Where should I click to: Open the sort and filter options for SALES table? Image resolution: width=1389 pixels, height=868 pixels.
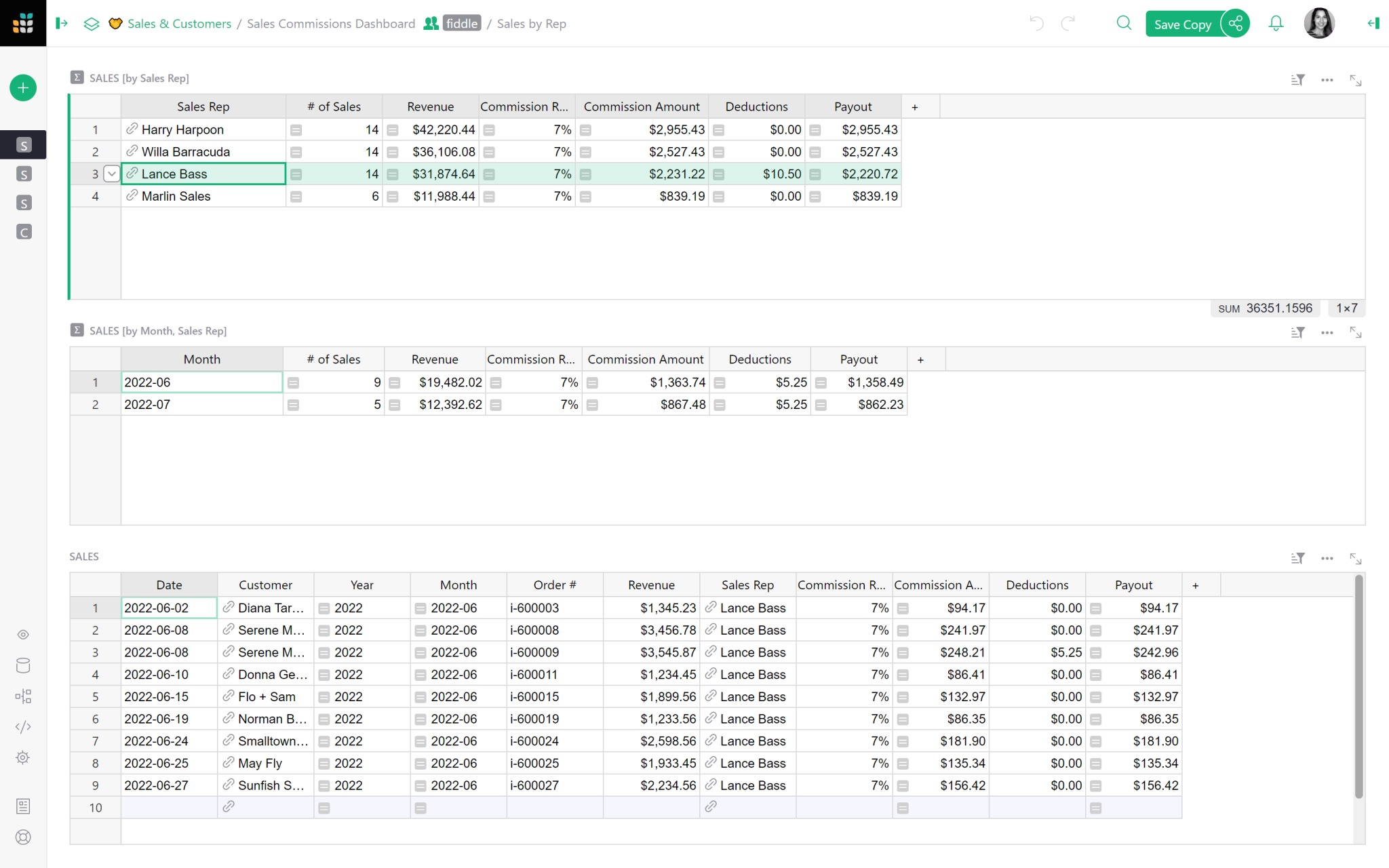[x=1297, y=557]
